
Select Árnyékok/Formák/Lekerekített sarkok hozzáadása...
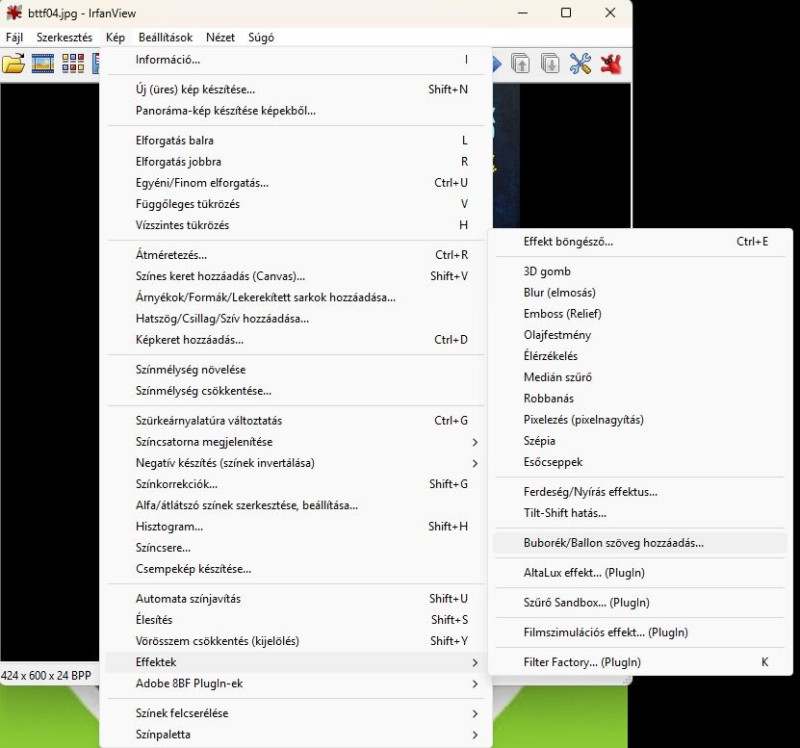coord(296,297)
